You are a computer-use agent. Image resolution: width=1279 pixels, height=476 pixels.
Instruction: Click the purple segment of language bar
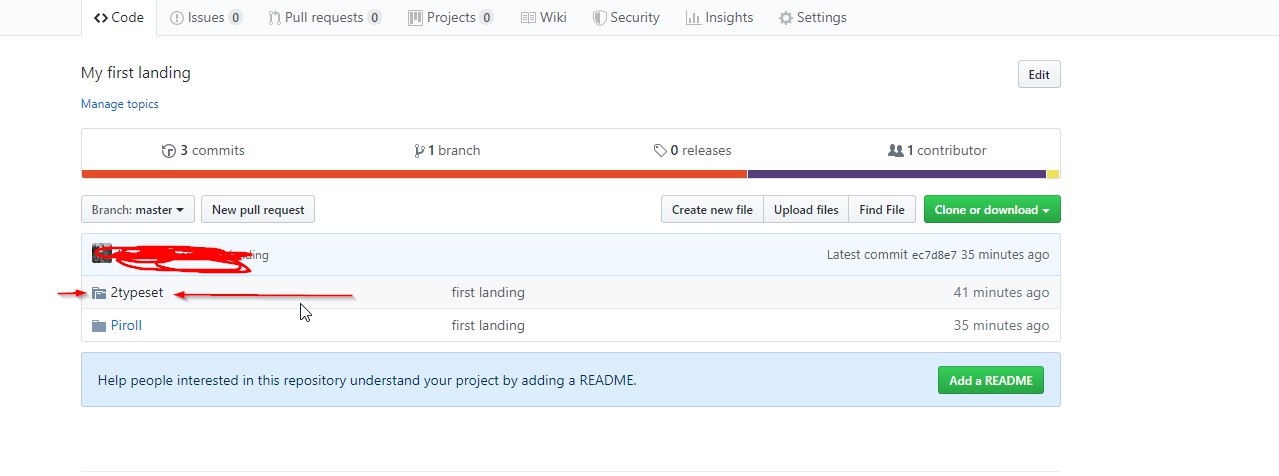pos(896,174)
